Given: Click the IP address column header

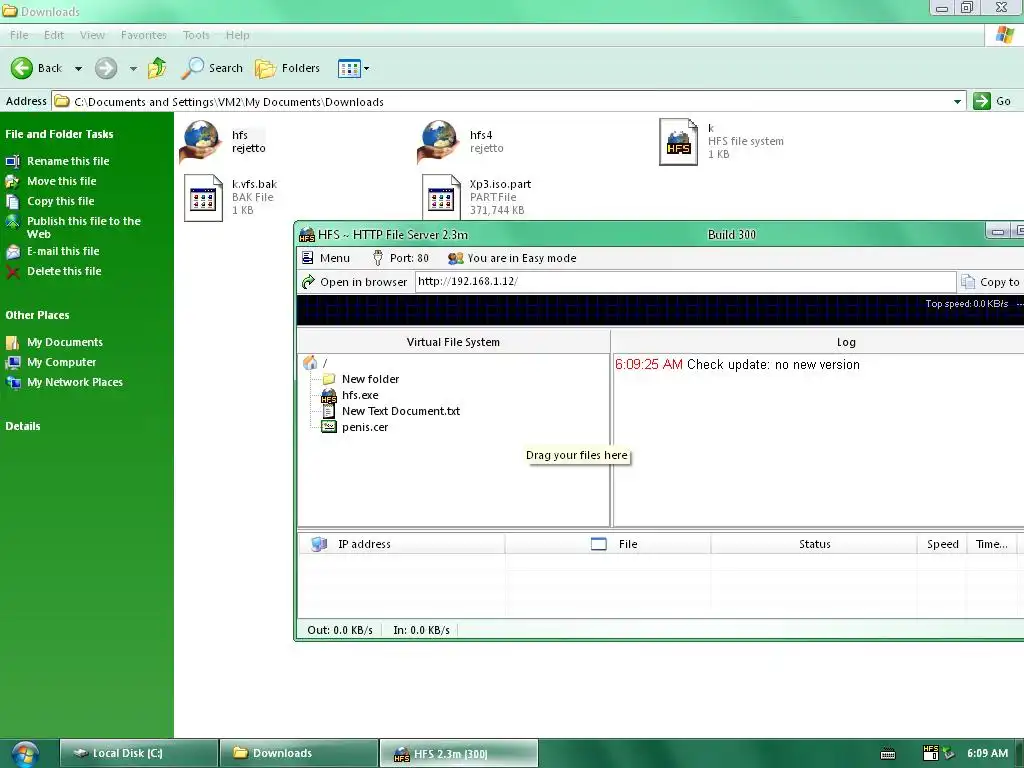Looking at the screenshot, I should (x=402, y=544).
